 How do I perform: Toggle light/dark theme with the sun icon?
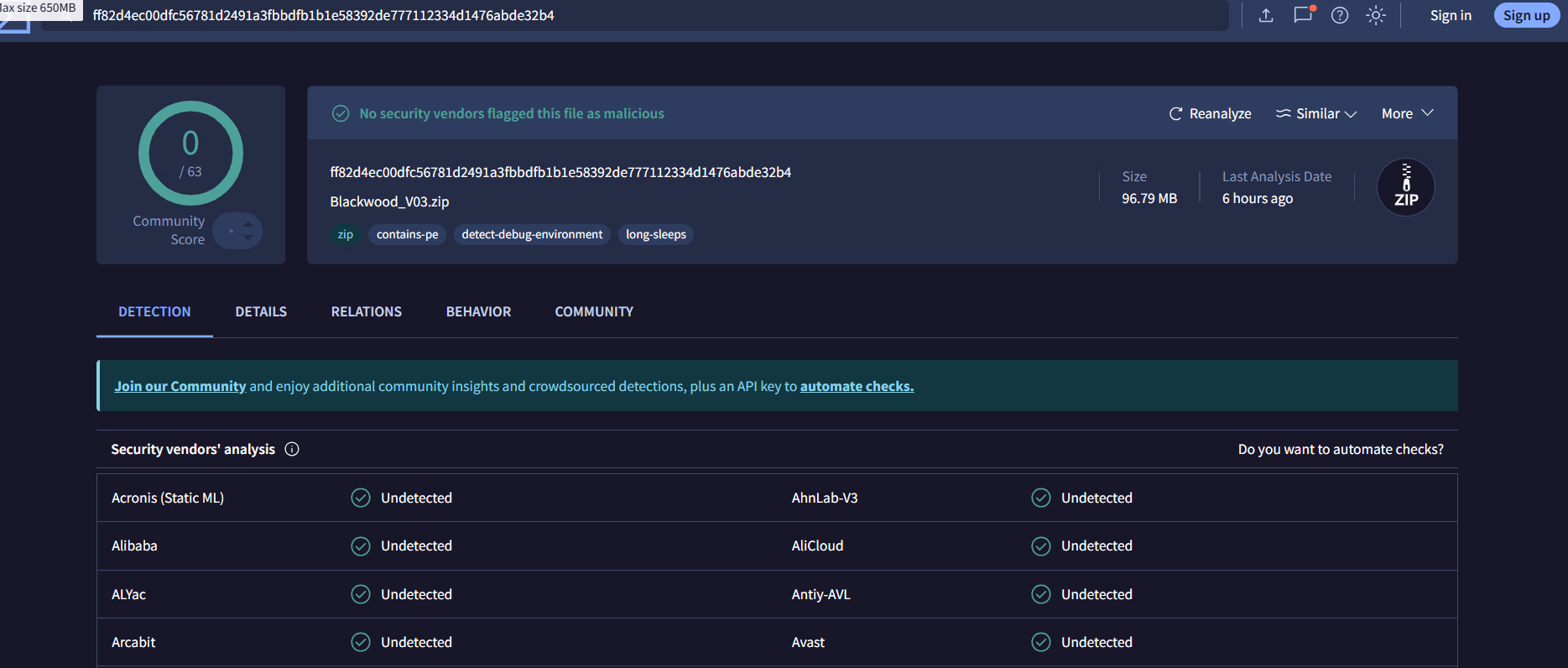[1376, 15]
